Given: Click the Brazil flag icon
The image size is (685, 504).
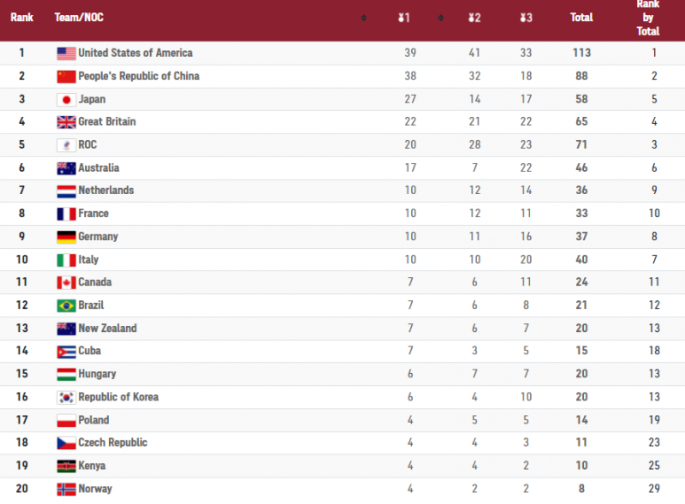Looking at the screenshot, I should point(66,305).
